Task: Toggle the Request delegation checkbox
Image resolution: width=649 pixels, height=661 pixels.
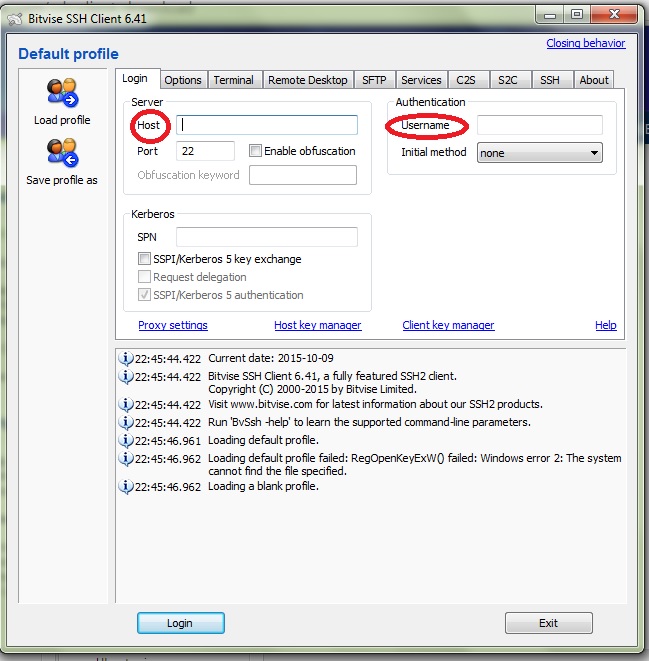Action: point(144,277)
